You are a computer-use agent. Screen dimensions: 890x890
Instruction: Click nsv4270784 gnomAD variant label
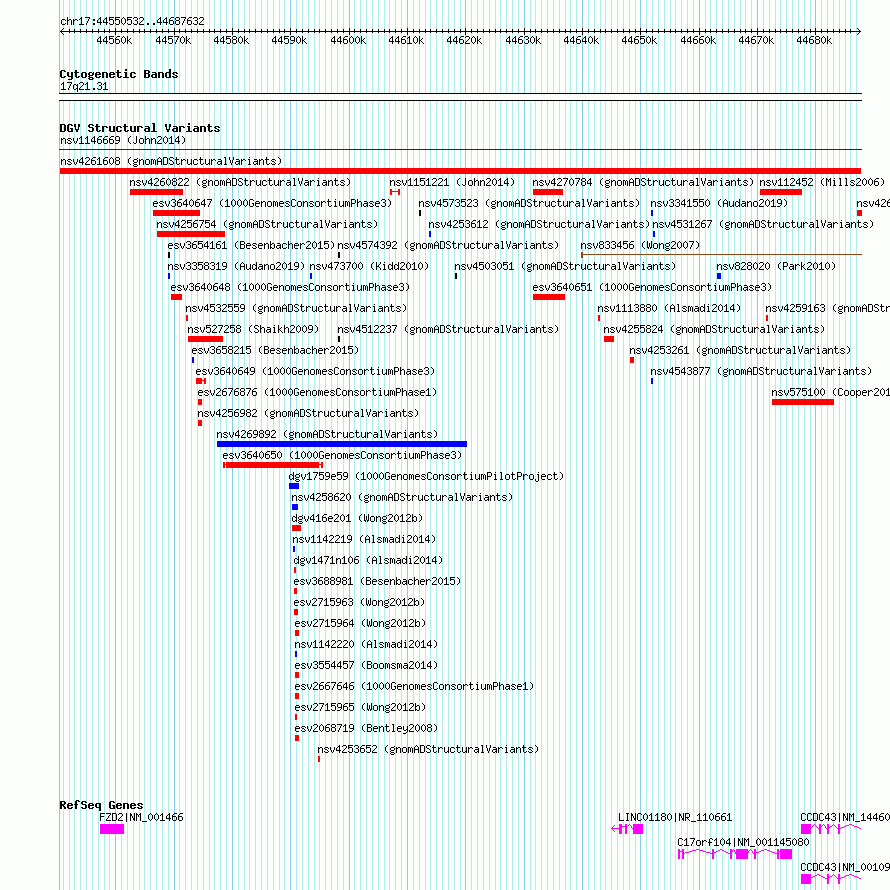pos(643,182)
